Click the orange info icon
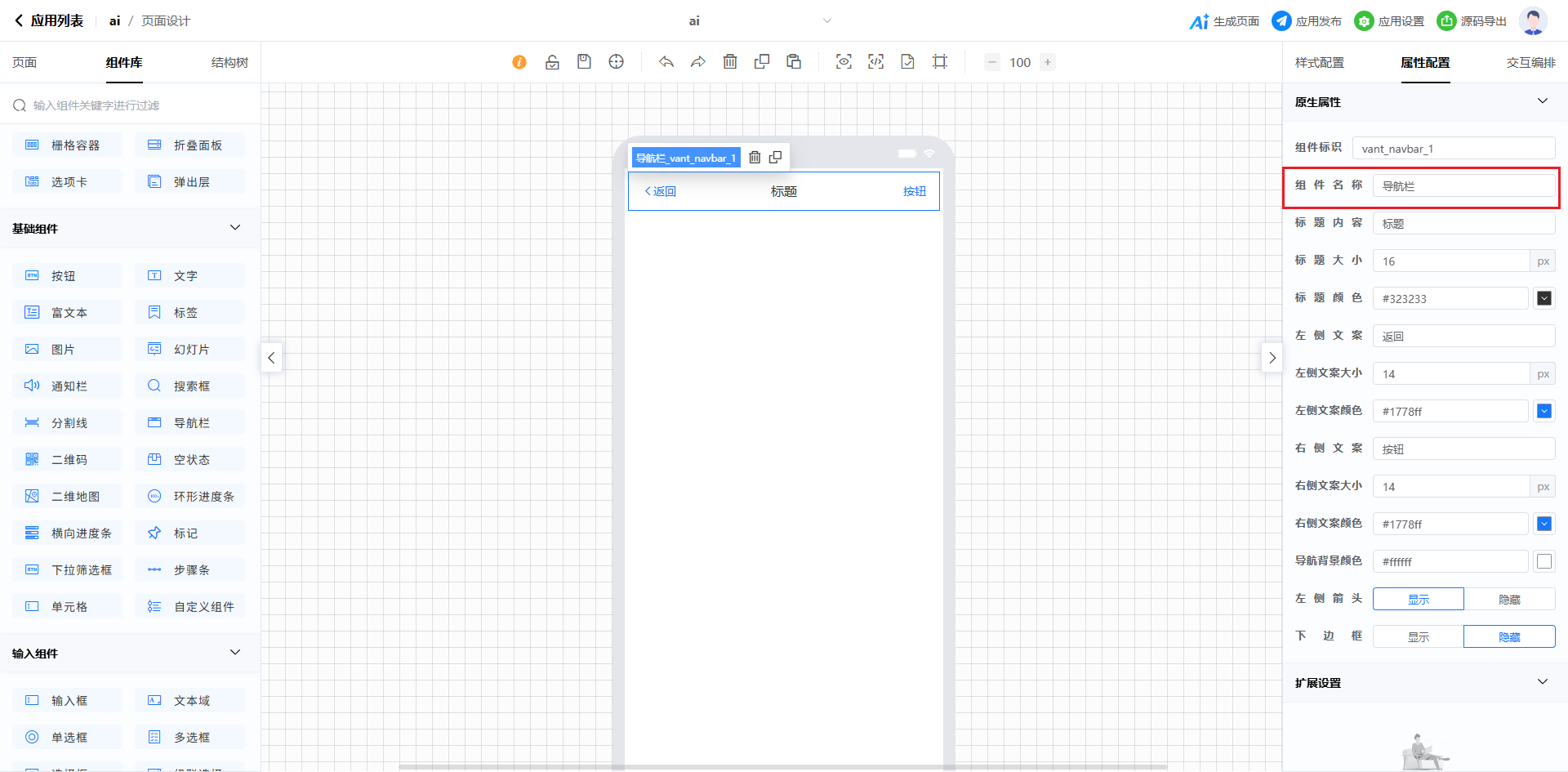Screen dimensions: 1568x772 (x=519, y=62)
